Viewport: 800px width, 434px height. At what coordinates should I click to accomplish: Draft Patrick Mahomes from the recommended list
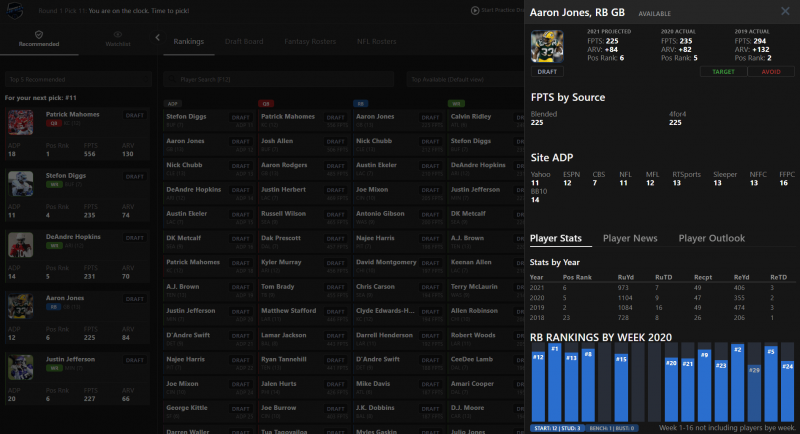pos(135,115)
